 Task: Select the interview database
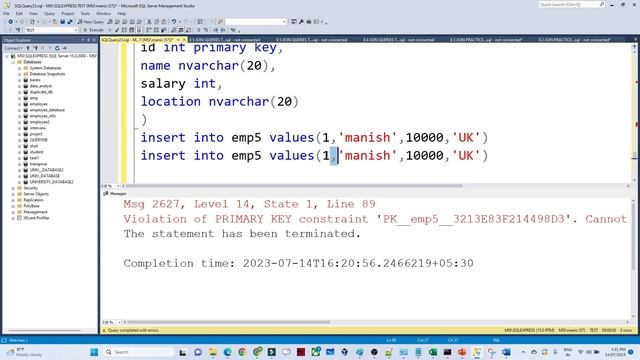[x=38, y=128]
